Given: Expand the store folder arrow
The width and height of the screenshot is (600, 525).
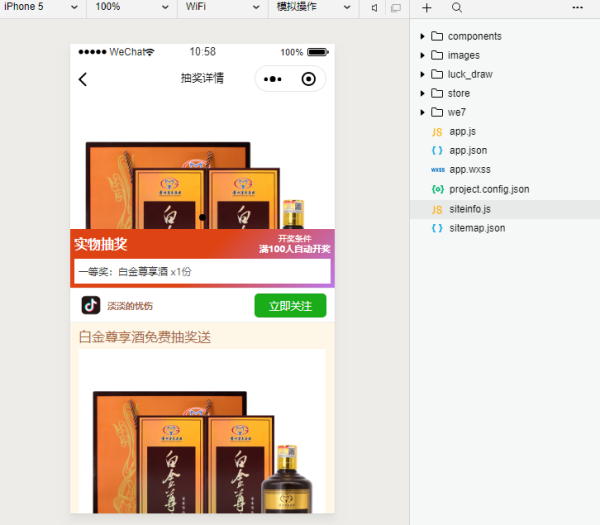Looking at the screenshot, I should pos(422,93).
